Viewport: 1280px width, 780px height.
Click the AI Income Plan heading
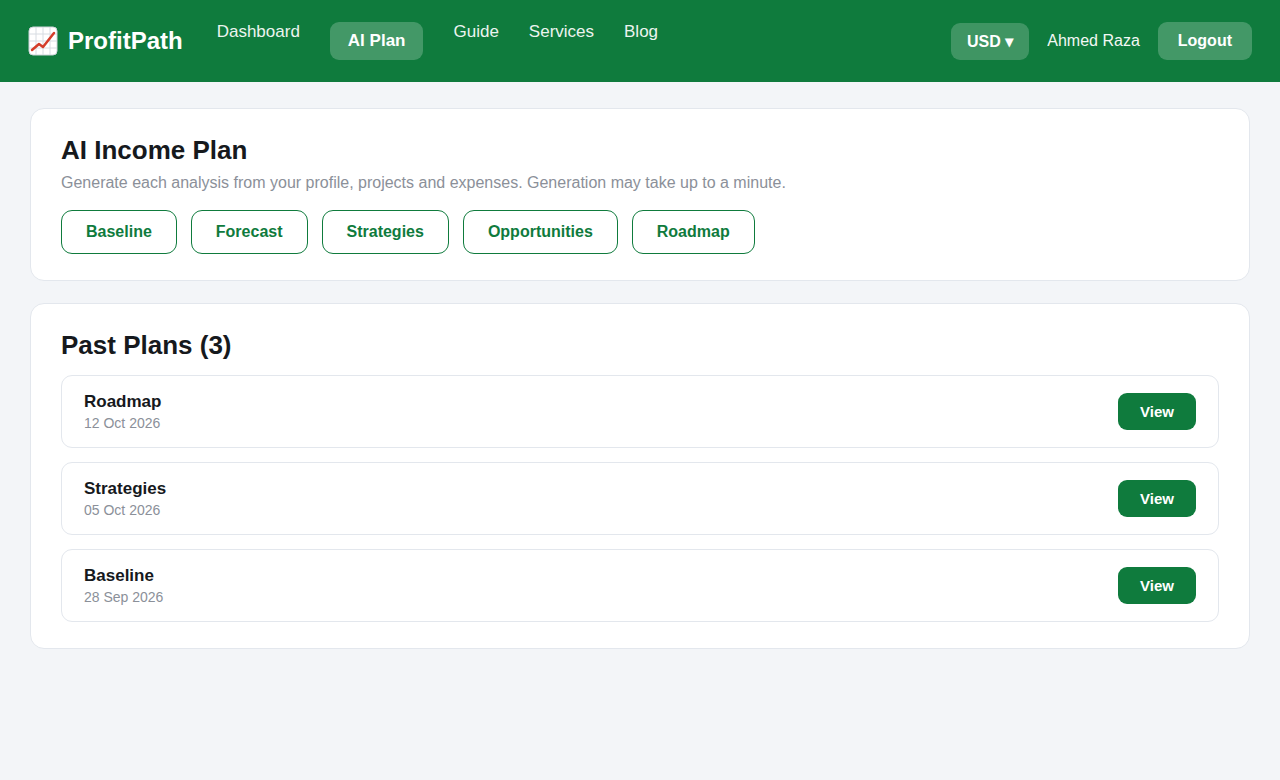(x=154, y=150)
